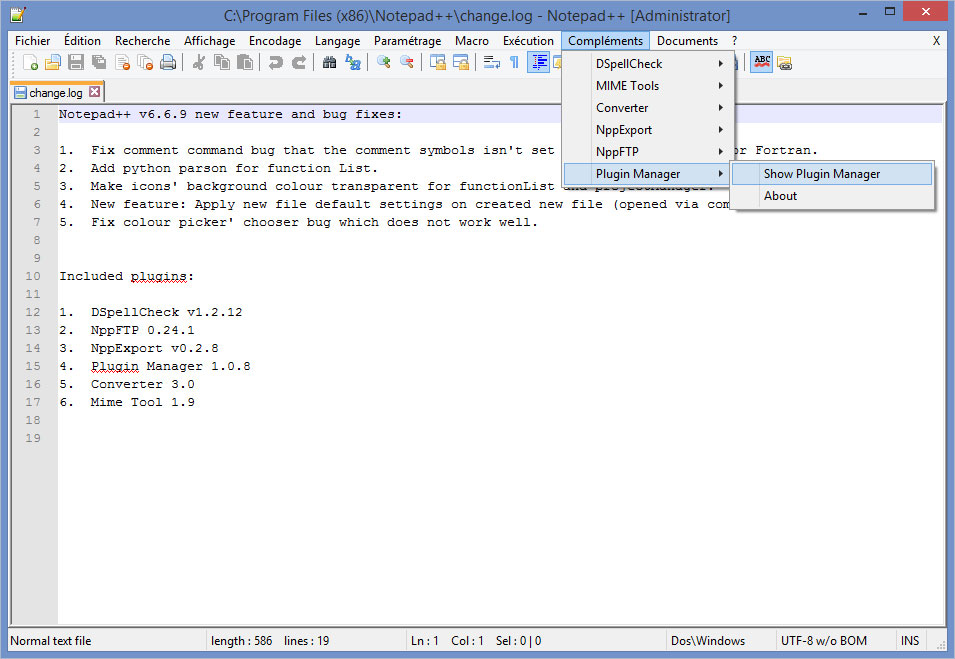Click the Notepad++ title bar app icon
955x659 pixels.
(x=18, y=15)
